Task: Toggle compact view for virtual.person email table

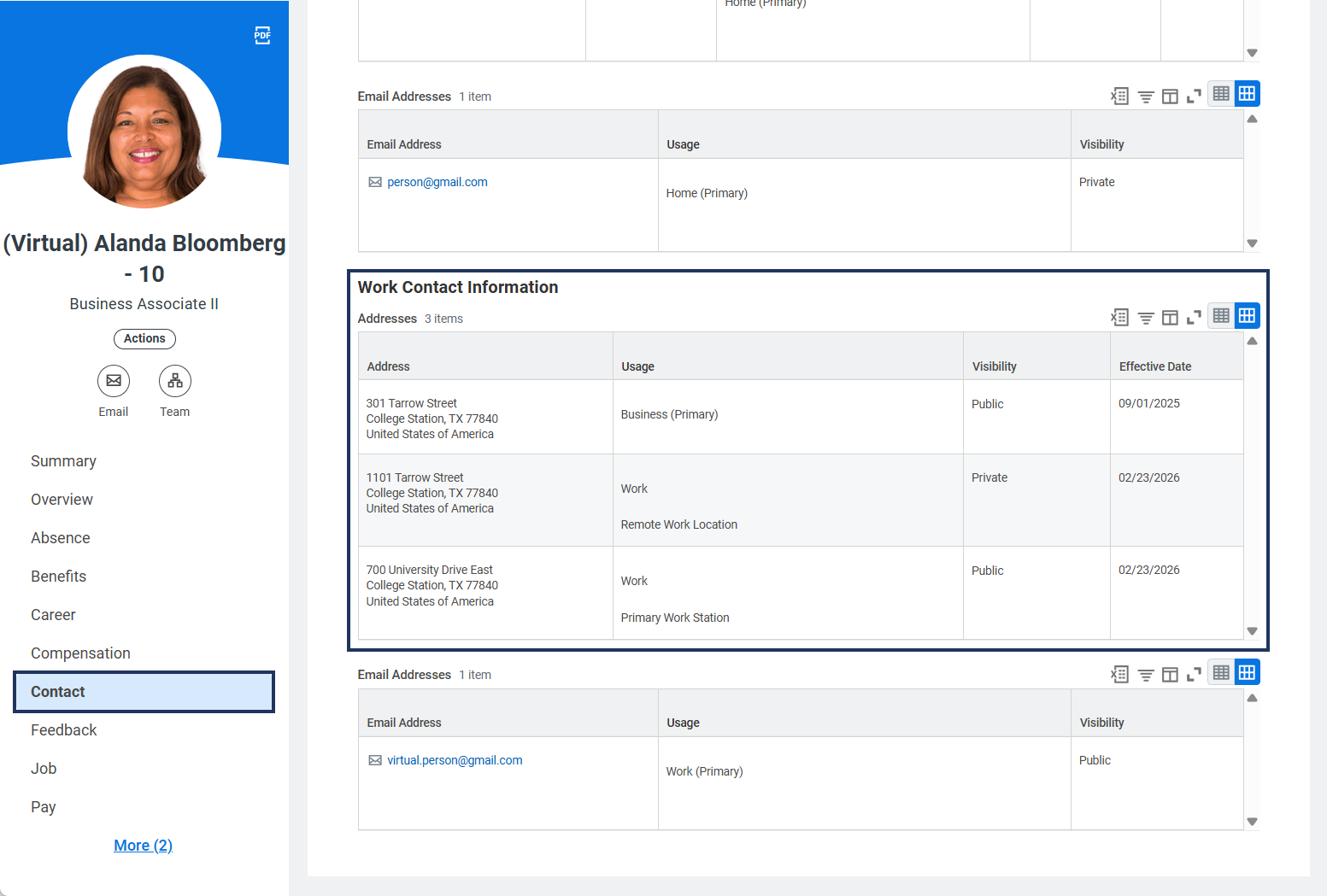Action: [1221, 673]
